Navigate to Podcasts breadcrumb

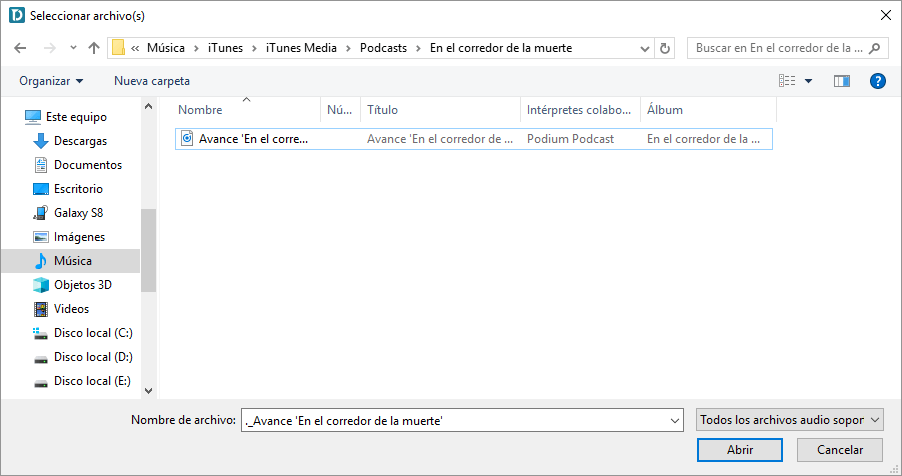coord(383,48)
